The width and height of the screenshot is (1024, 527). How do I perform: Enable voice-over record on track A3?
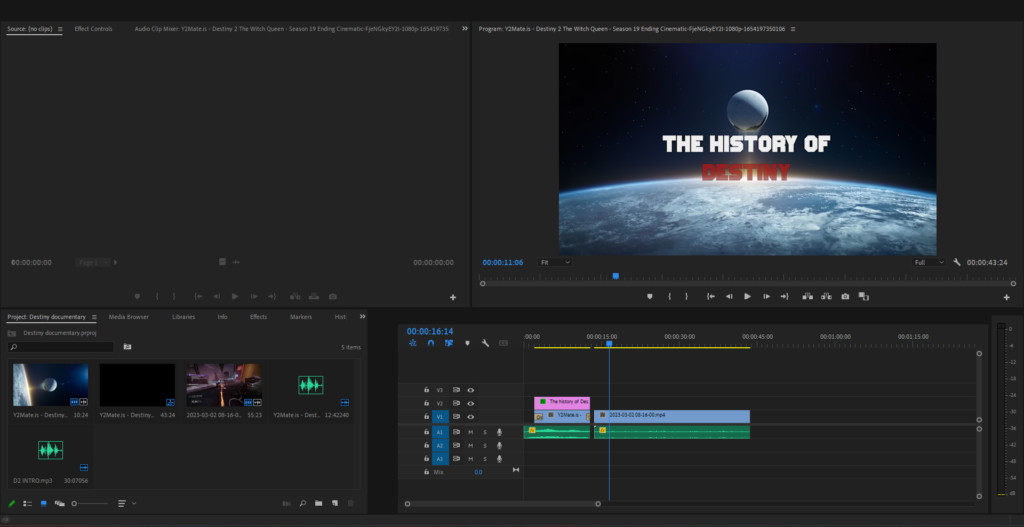point(500,459)
